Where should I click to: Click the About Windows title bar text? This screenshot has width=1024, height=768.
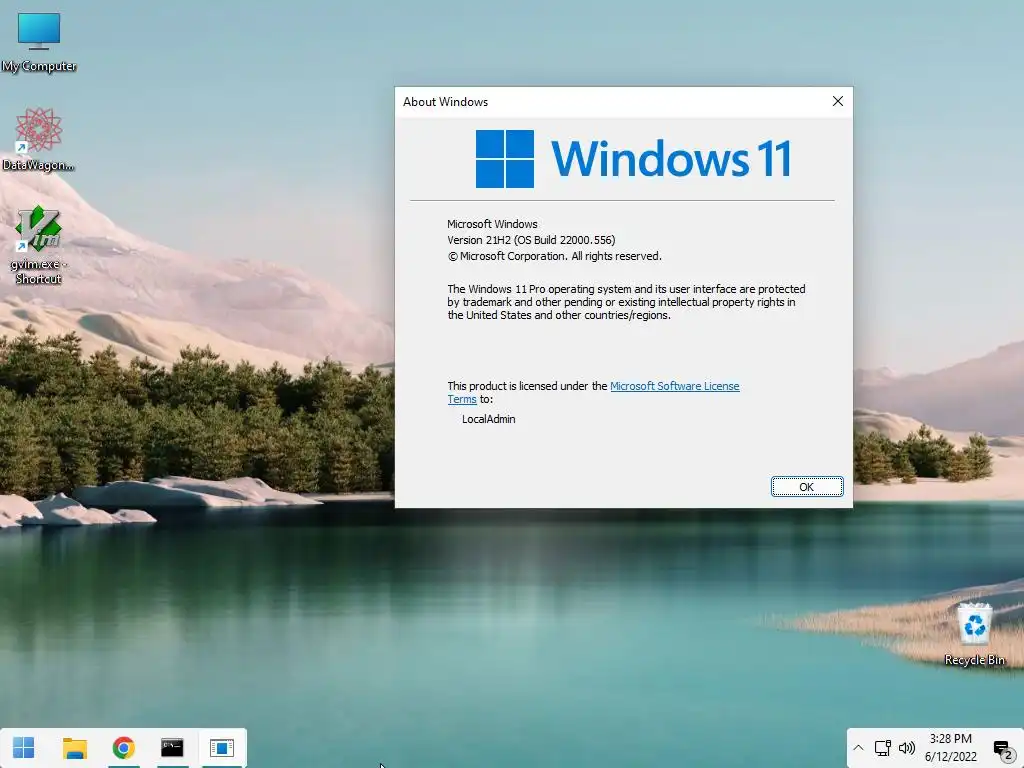pyautogui.click(x=445, y=102)
